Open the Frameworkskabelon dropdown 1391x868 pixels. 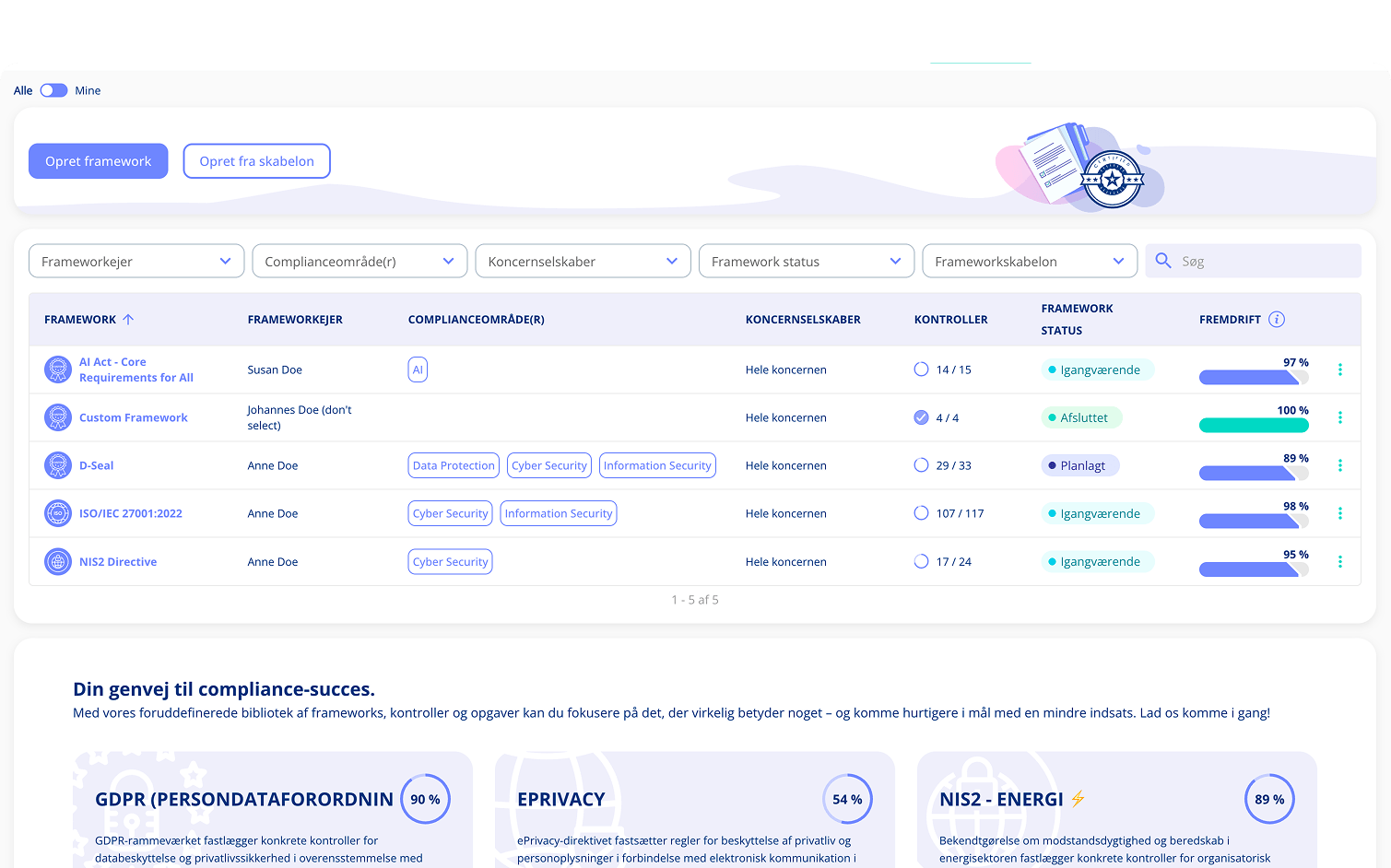point(1030,261)
